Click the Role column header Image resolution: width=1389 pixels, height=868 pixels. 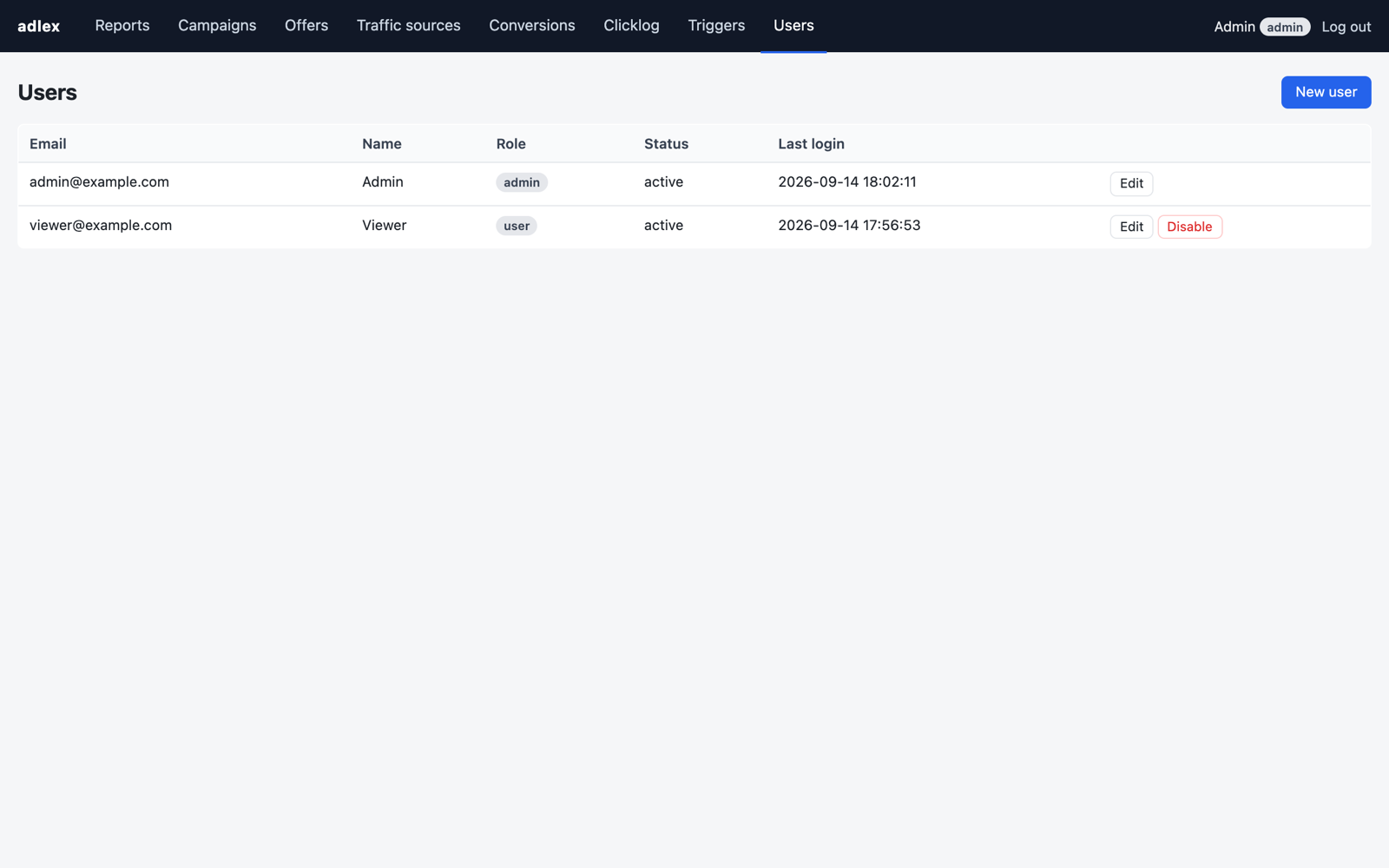(511, 144)
